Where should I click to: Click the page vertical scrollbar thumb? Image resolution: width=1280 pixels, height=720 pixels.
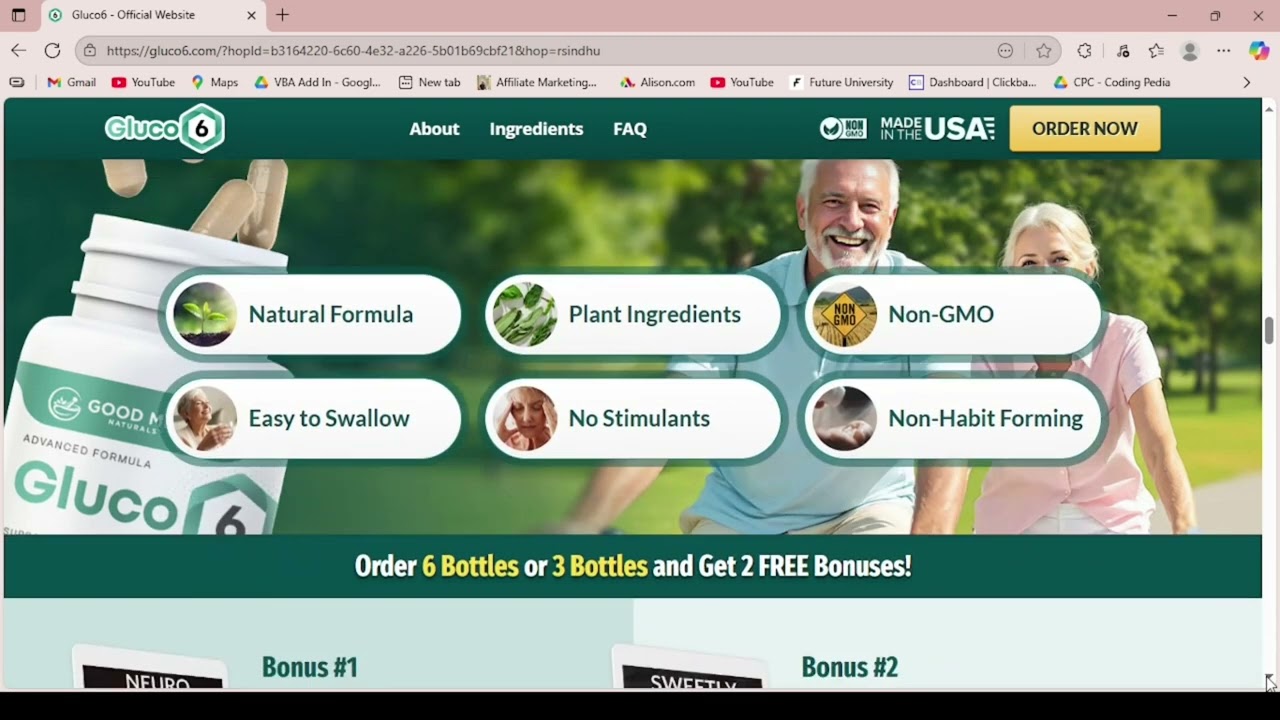pos(1269,330)
